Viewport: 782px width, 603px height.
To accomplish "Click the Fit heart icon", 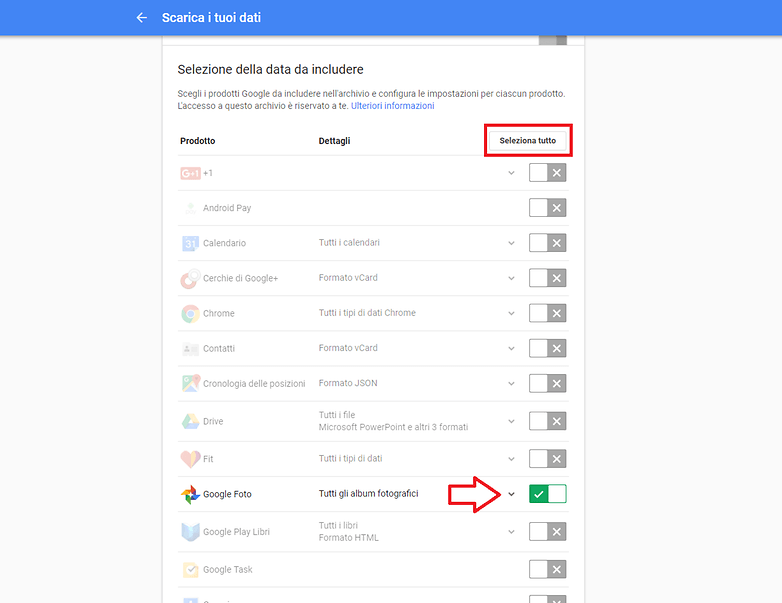I will [x=190, y=459].
